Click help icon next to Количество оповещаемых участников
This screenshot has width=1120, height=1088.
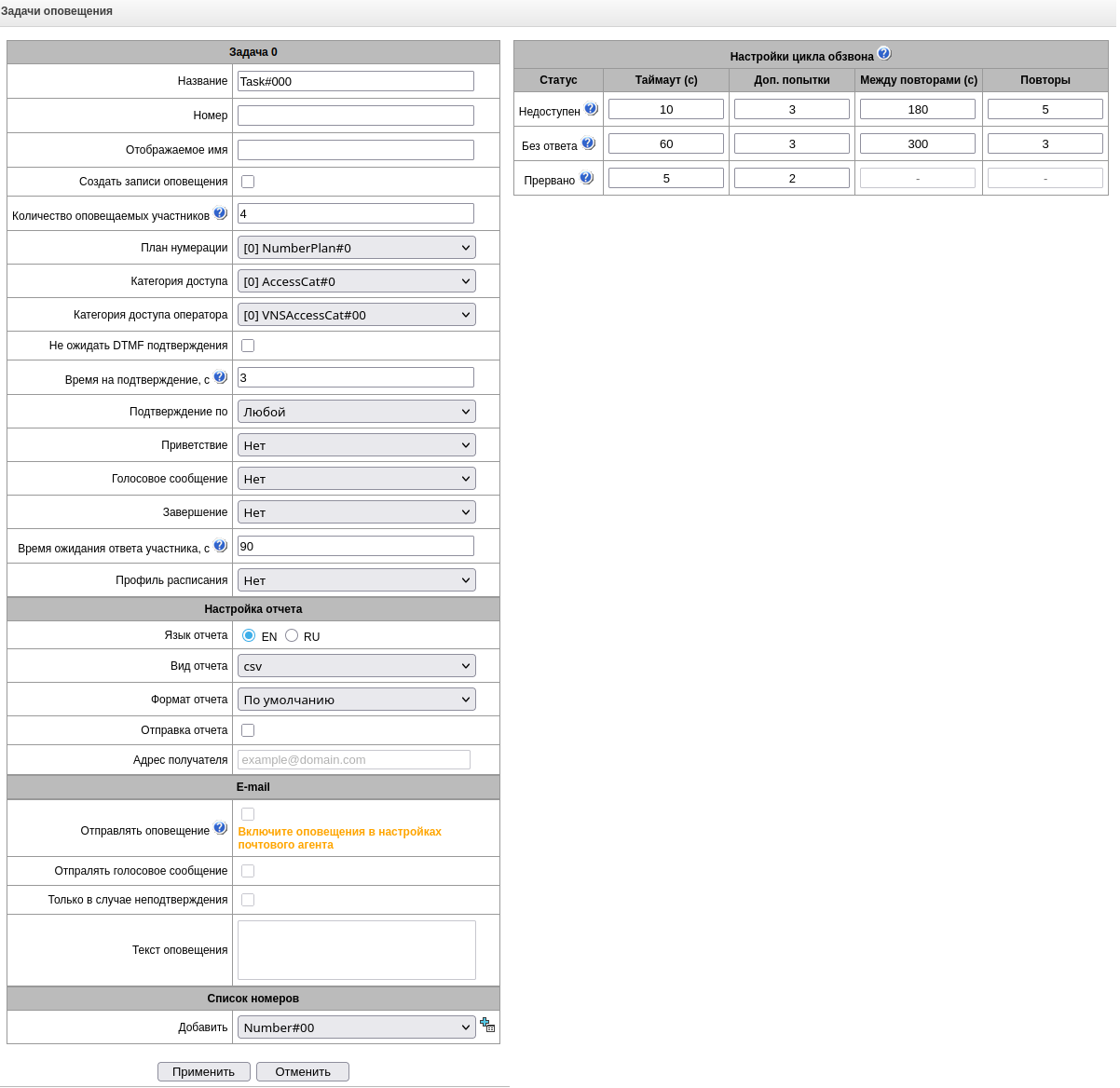220,213
